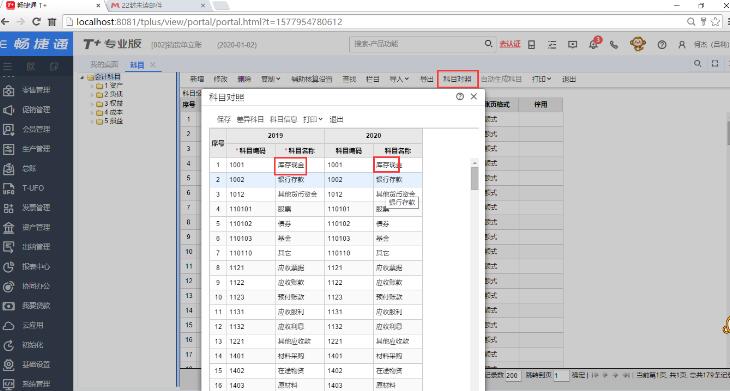Expand the 打印 dropdown inside the dialog
730x391 pixels.
click(x=312, y=119)
